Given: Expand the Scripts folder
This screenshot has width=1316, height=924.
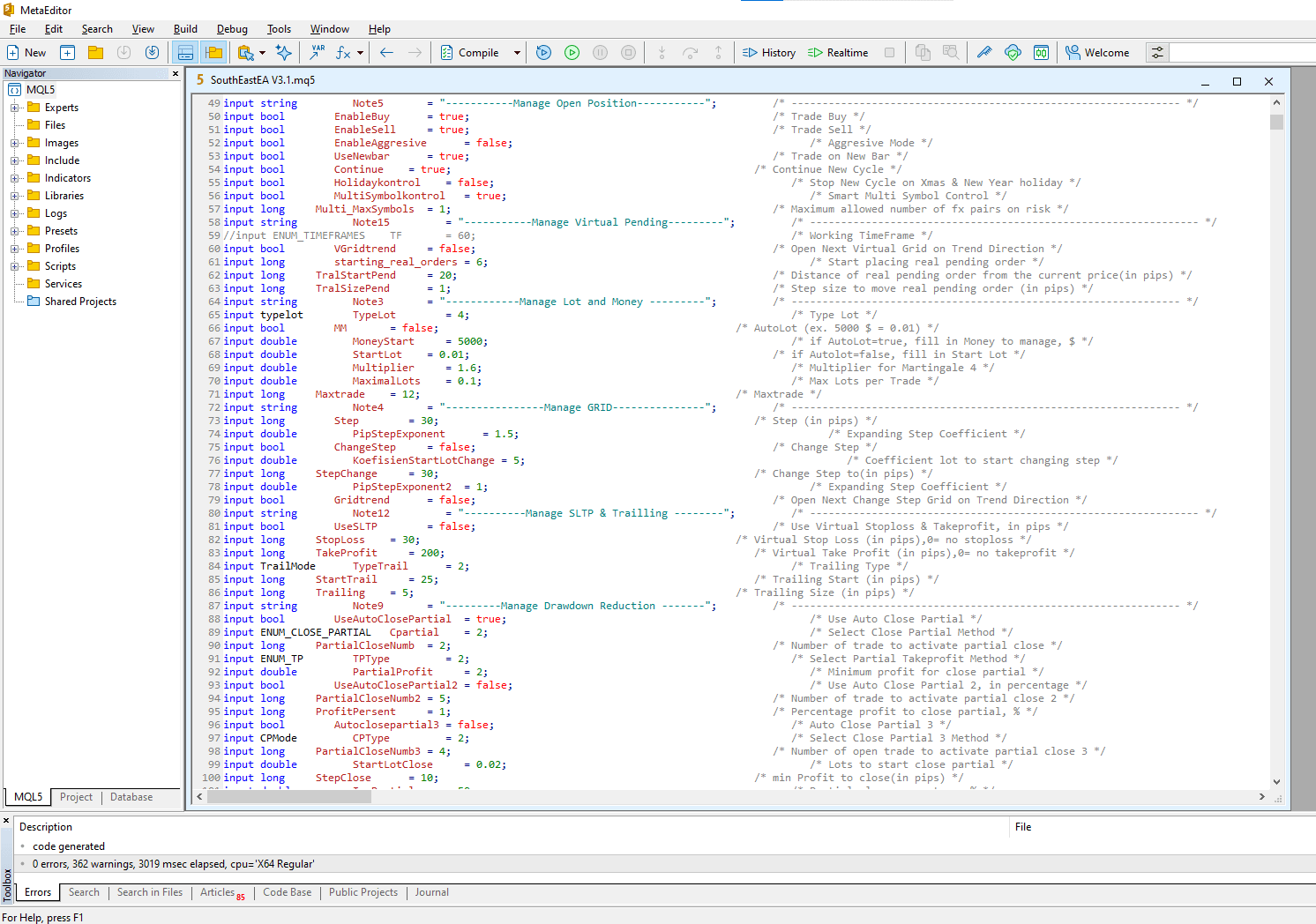Looking at the screenshot, I should pyautogui.click(x=14, y=266).
